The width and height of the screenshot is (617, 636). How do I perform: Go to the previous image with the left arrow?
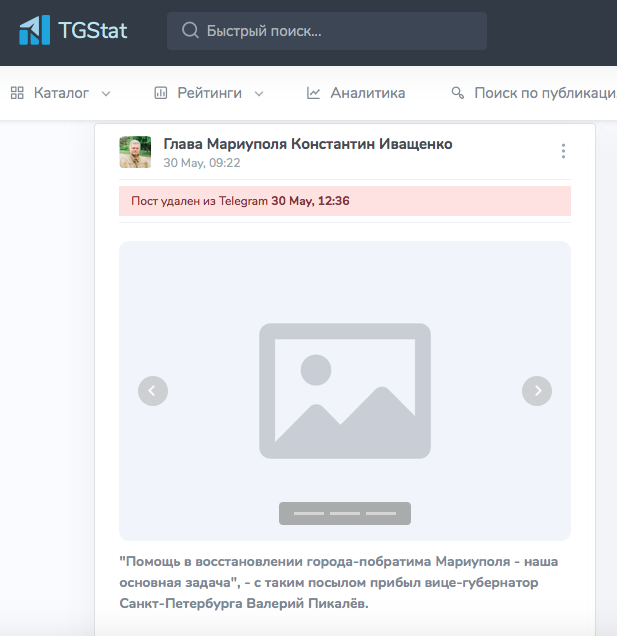tap(152, 391)
